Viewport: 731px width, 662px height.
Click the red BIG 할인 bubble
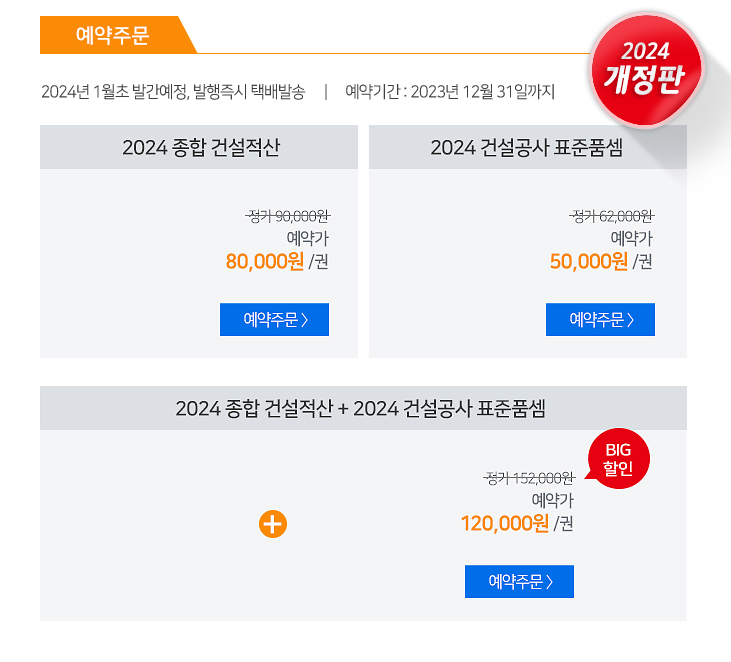coord(618,459)
